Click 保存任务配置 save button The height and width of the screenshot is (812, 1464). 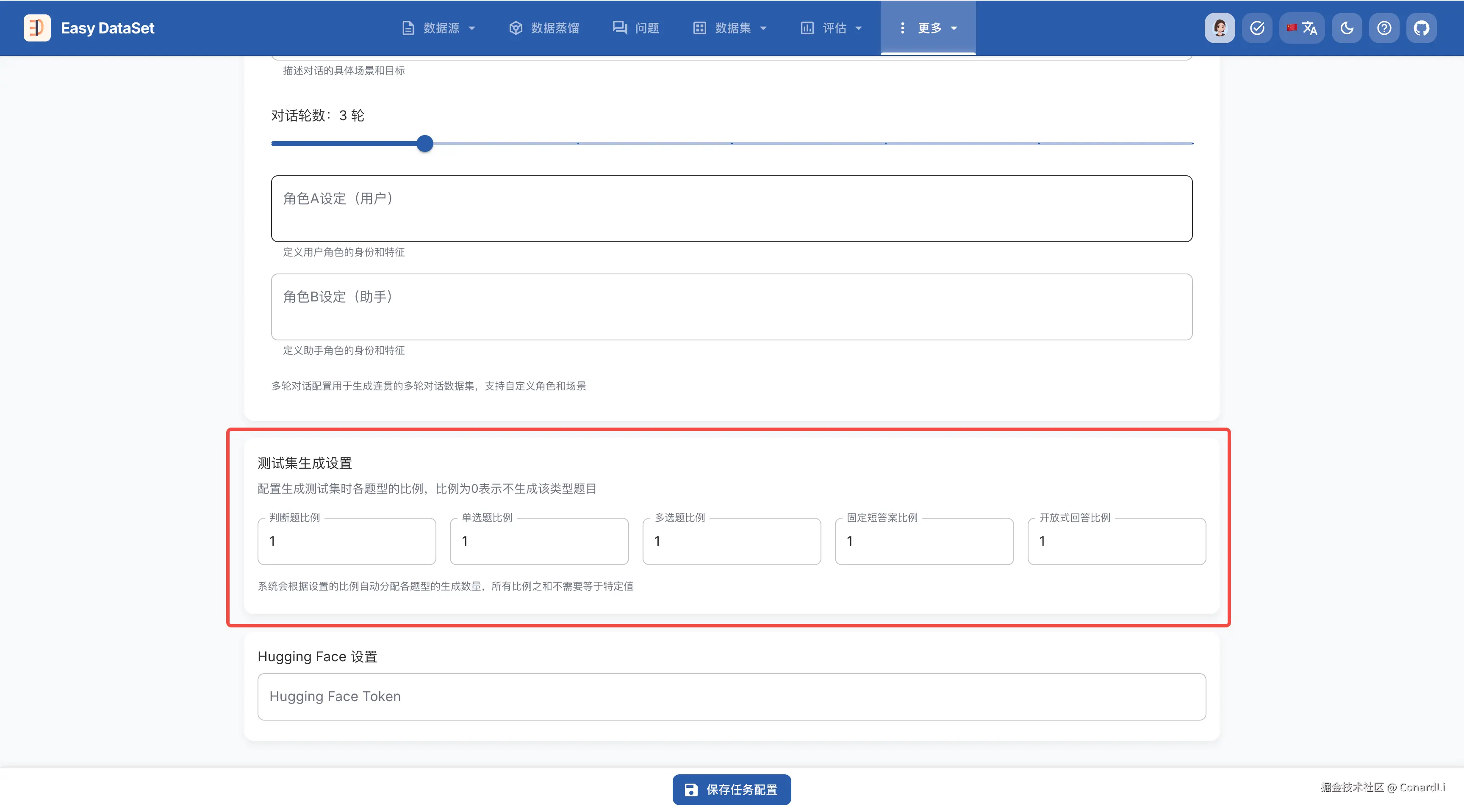[x=732, y=789]
